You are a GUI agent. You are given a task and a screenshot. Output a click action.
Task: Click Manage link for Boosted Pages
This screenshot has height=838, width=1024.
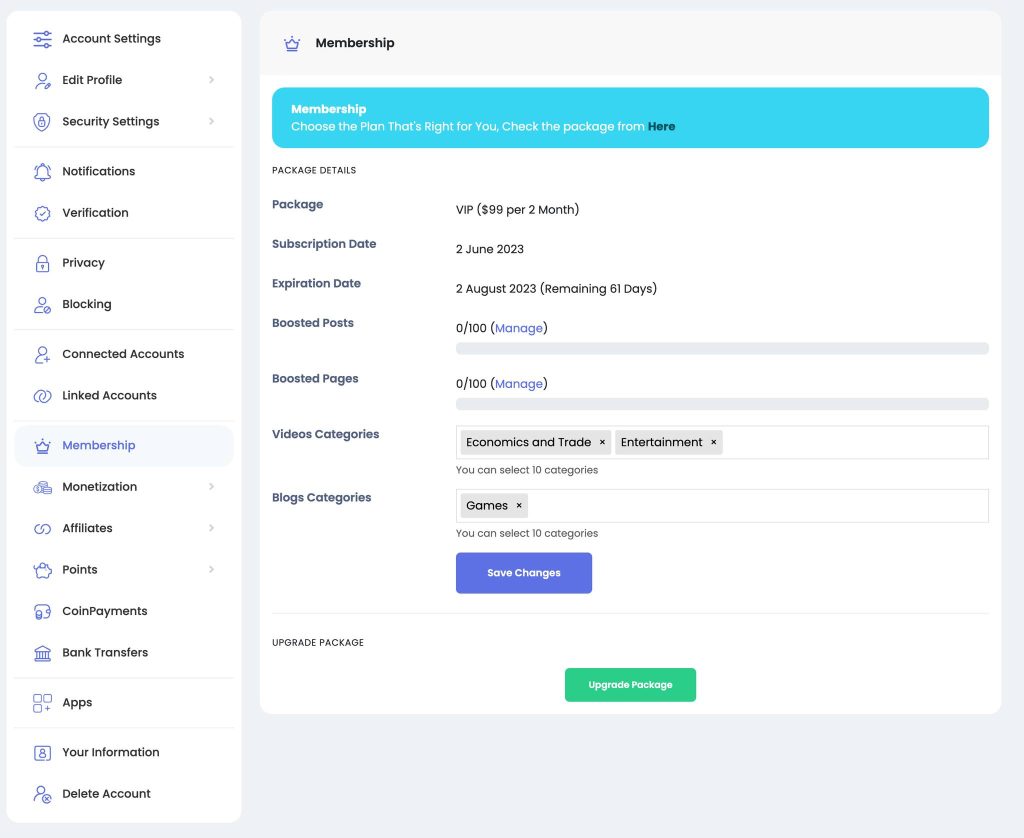coord(519,383)
